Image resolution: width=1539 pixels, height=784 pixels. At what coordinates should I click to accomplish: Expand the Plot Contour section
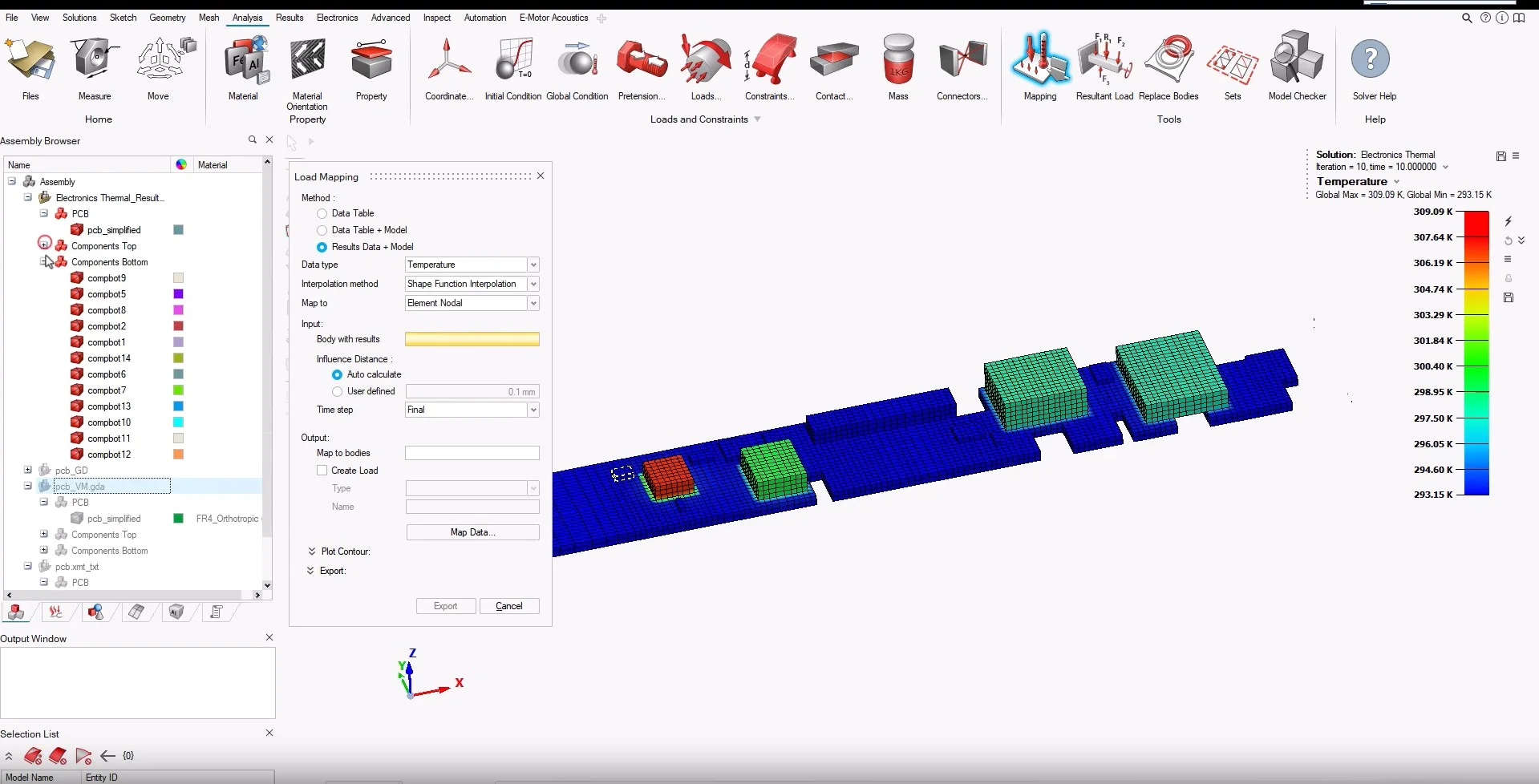[312, 552]
